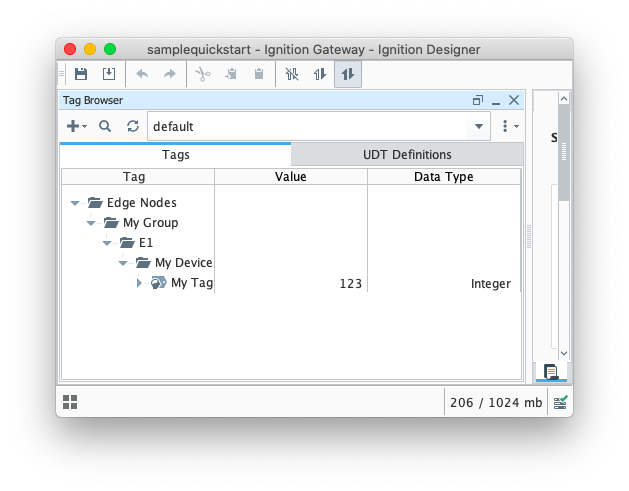Toggle the comm off mode button
629x491 pixels.
point(292,74)
